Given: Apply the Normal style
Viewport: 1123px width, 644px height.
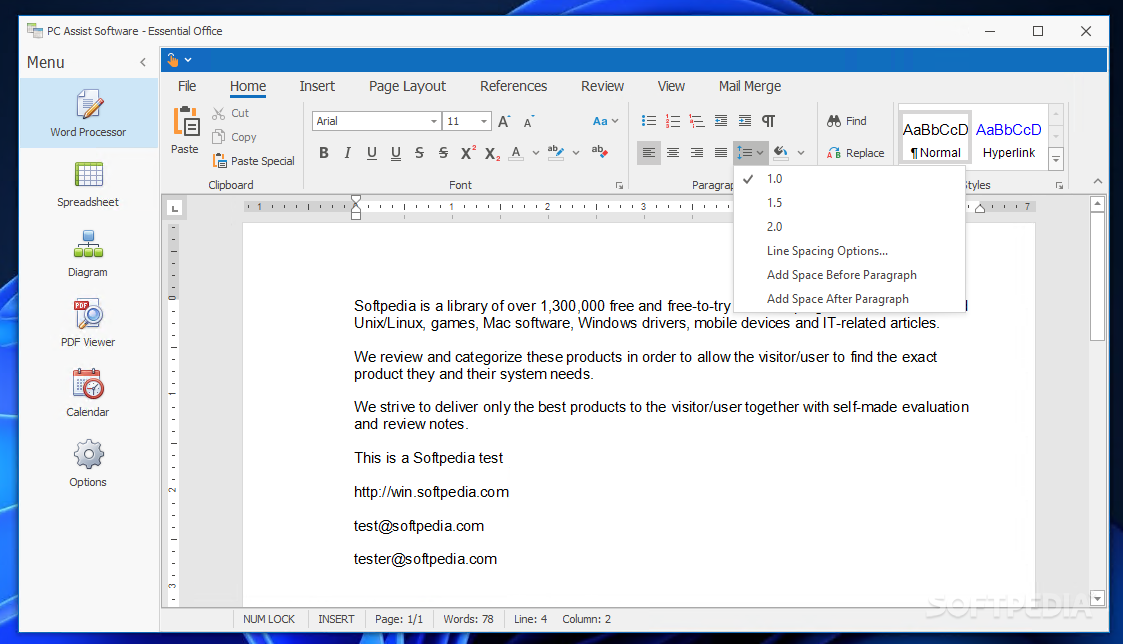Looking at the screenshot, I should tap(935, 138).
